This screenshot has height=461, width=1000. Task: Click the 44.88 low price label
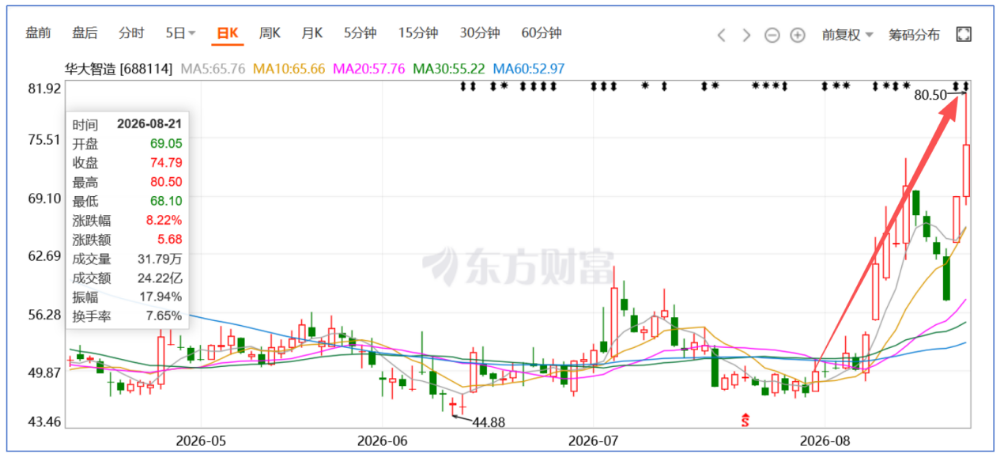(x=490, y=422)
